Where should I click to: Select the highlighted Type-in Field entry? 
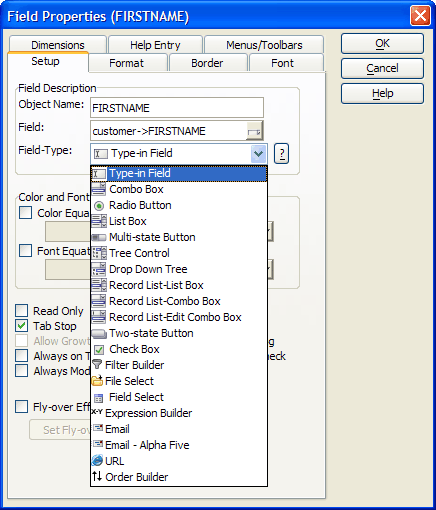[179, 173]
